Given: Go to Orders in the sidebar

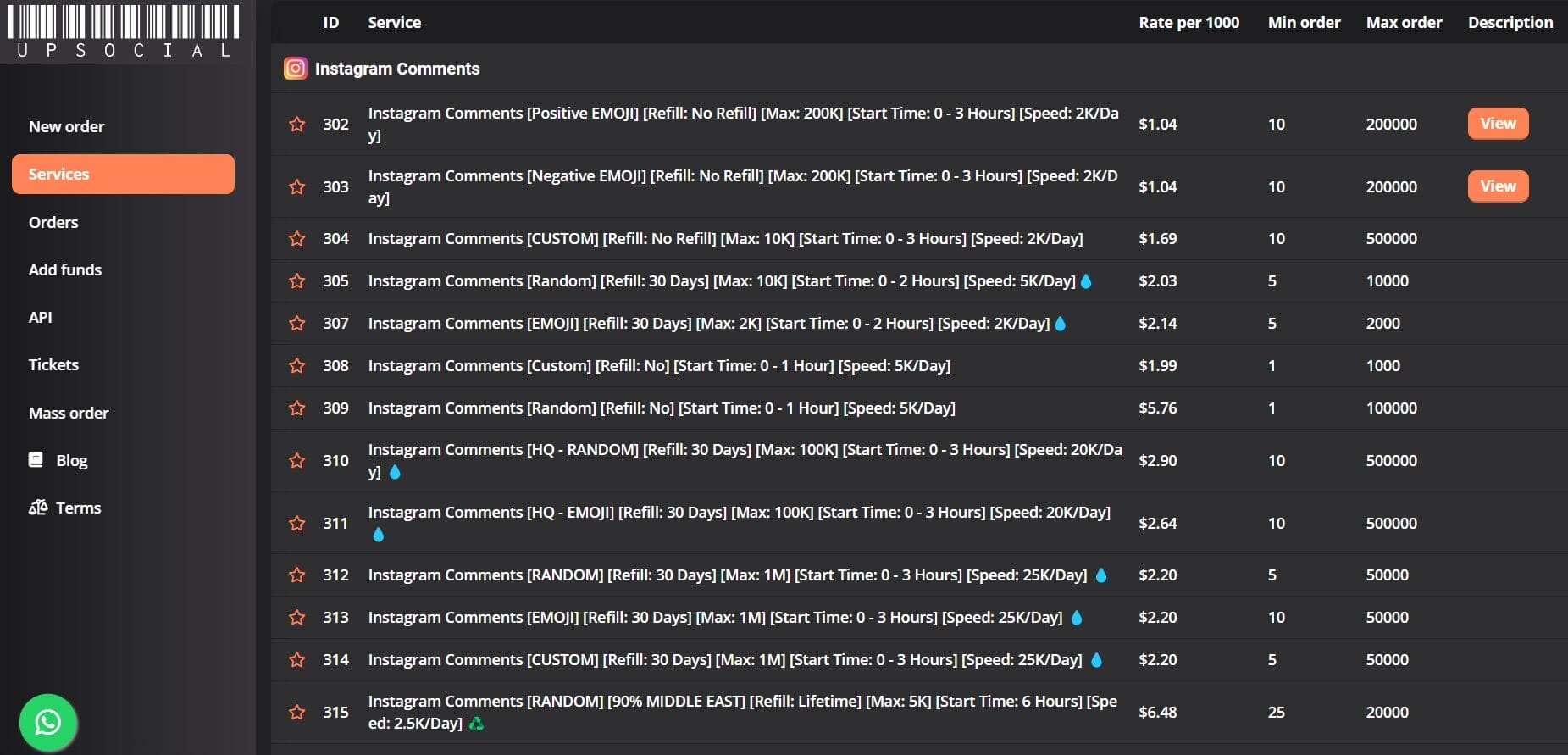Looking at the screenshot, I should (53, 222).
